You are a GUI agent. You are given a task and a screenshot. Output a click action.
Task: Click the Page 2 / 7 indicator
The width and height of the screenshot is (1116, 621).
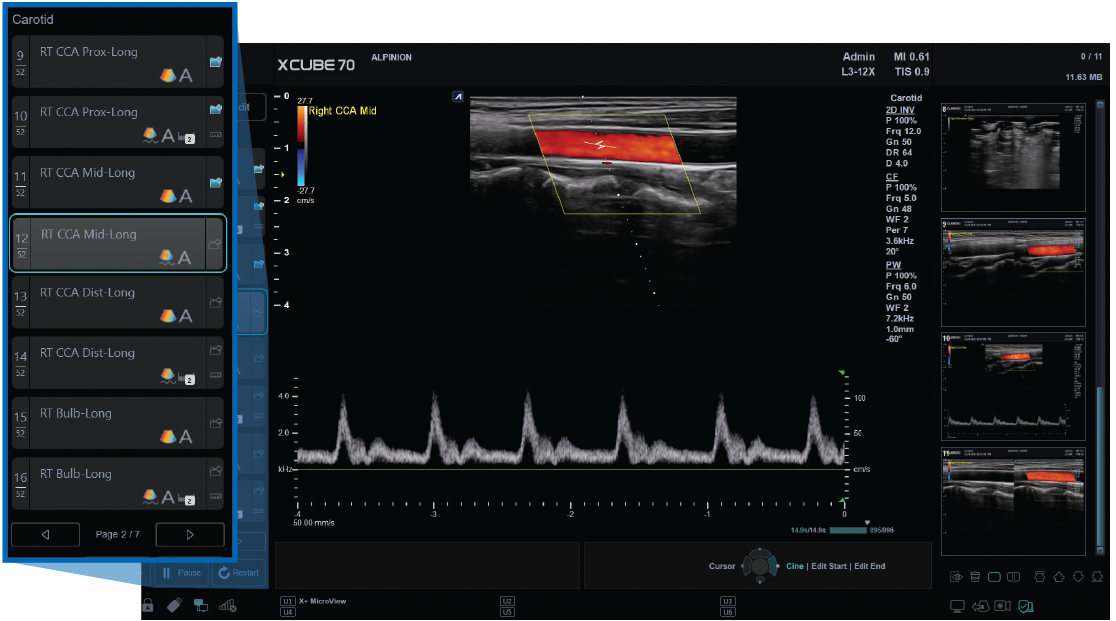[117, 534]
